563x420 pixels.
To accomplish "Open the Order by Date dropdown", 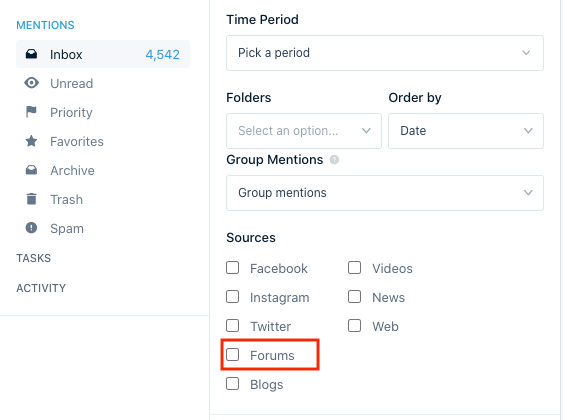I will (466, 131).
